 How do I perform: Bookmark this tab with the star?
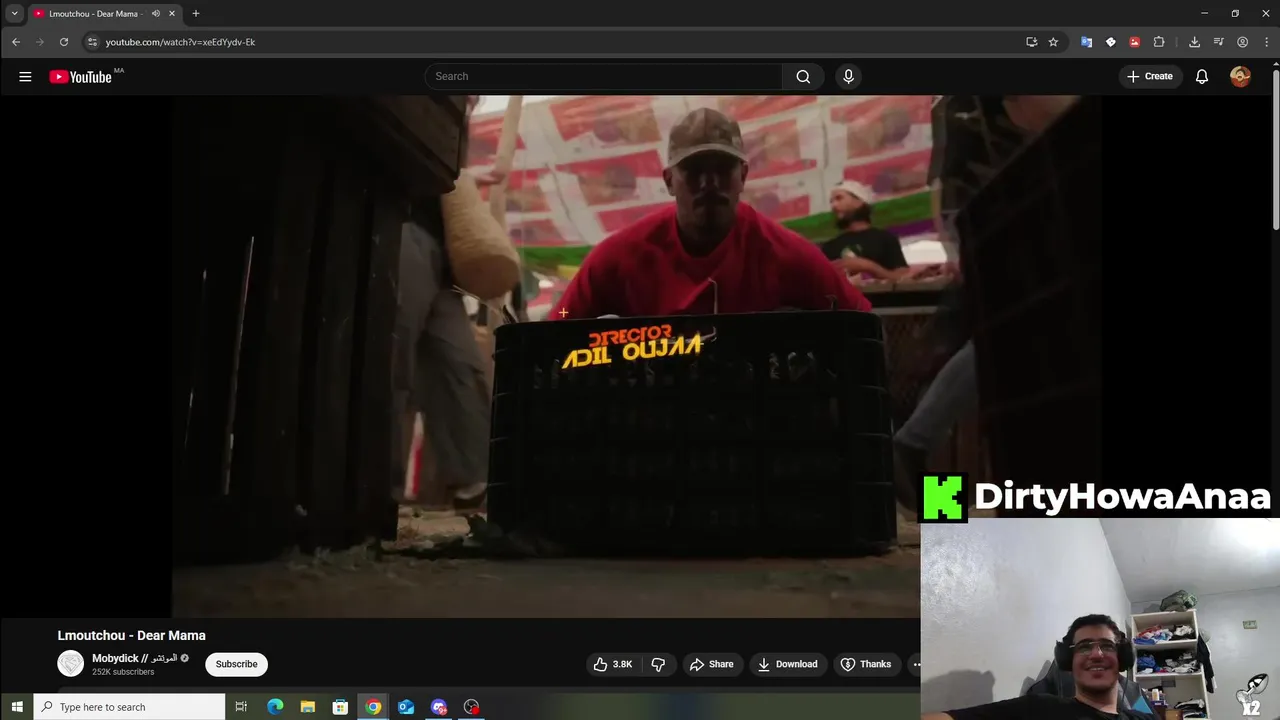1053,42
